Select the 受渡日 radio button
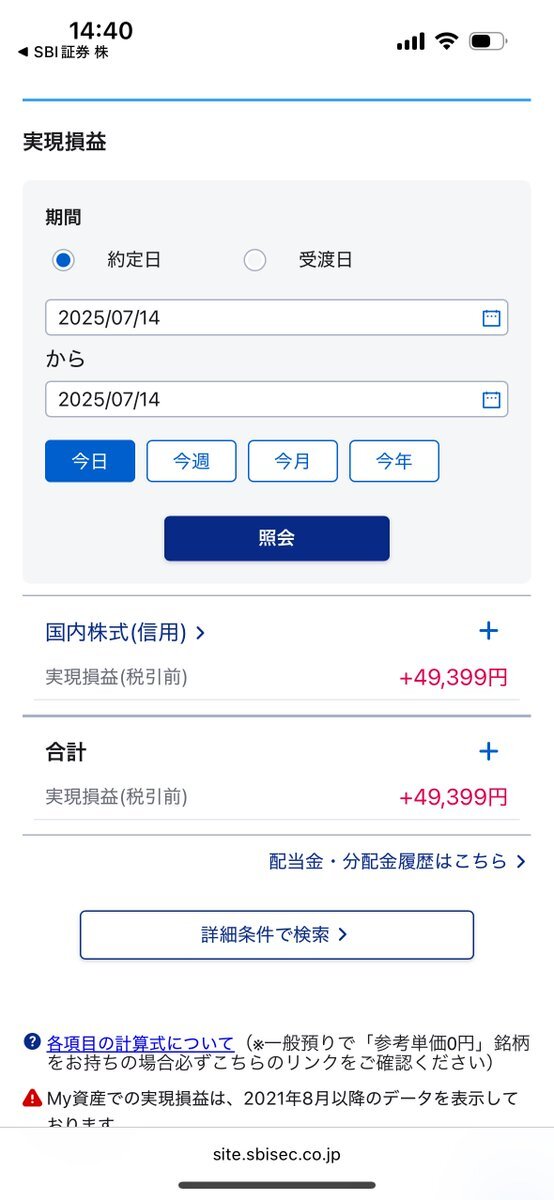The image size is (554, 1200). pos(255,260)
